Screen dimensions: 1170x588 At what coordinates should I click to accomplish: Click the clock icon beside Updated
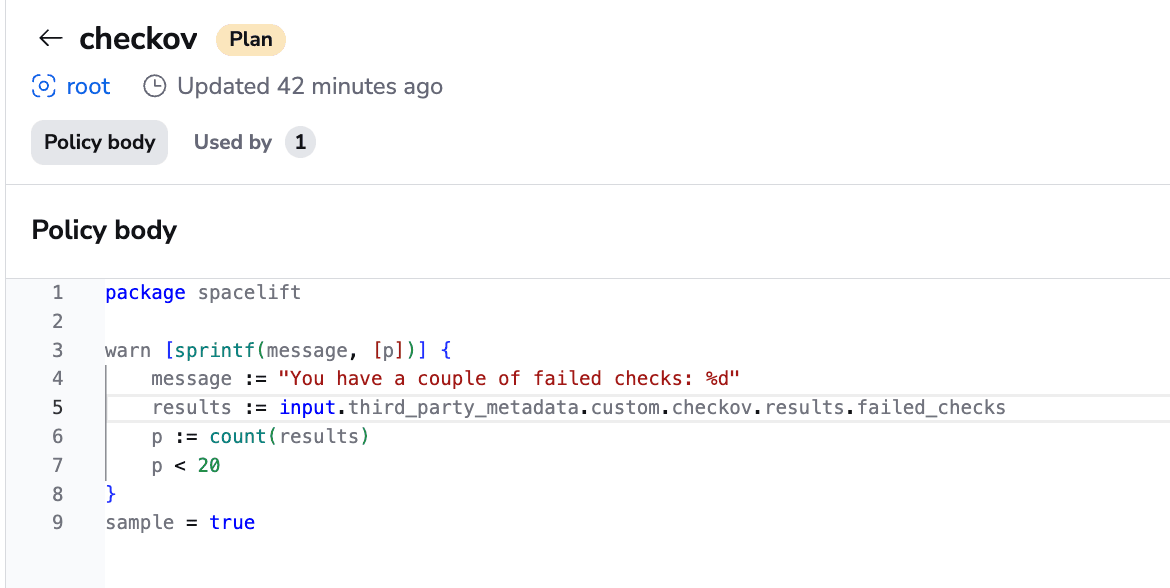154,87
